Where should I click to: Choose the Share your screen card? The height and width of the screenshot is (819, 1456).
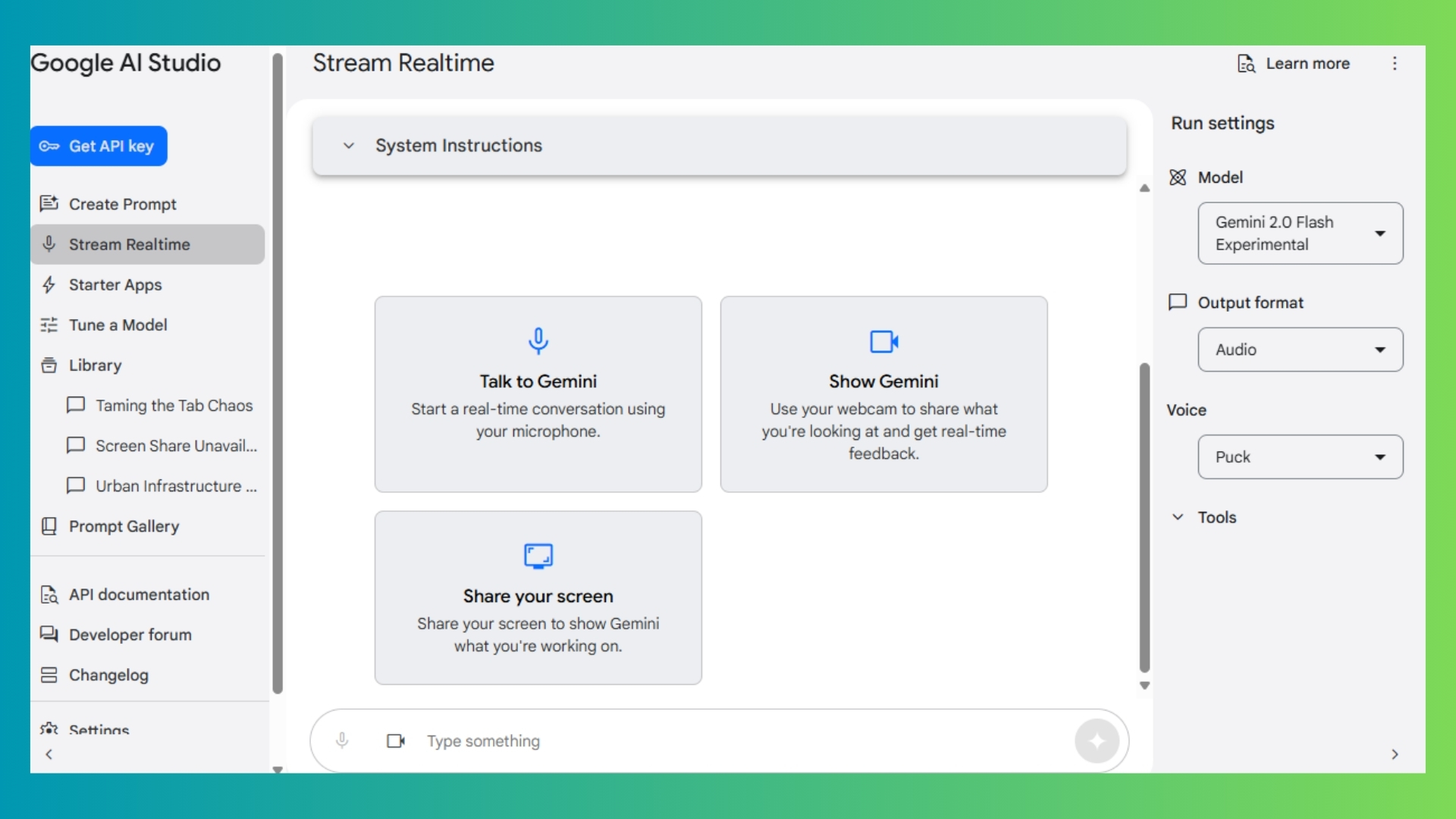point(538,598)
